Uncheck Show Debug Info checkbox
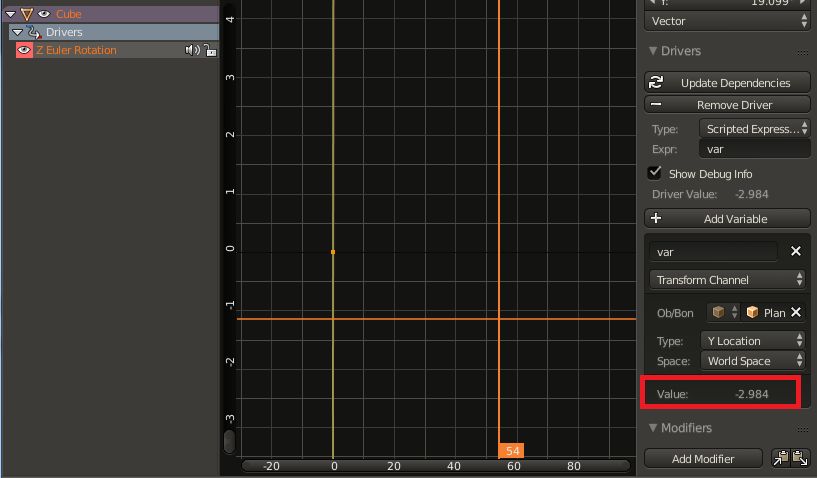Screen dimensions: 817x478 (x=654, y=173)
